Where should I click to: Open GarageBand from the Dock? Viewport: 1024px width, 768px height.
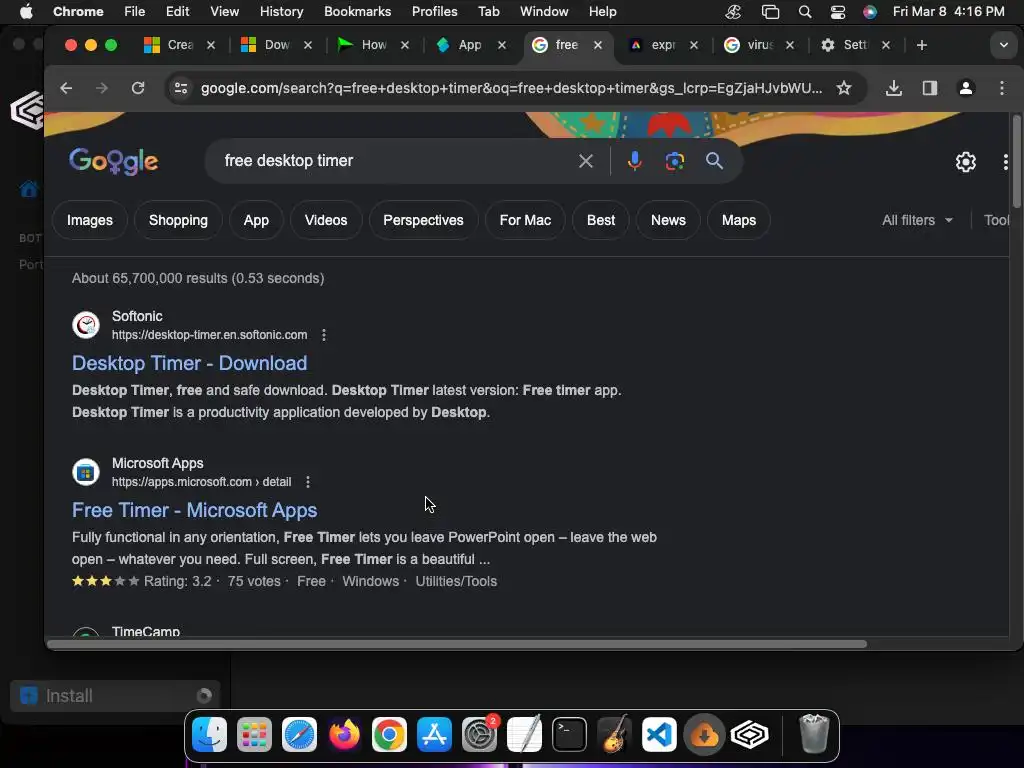(x=615, y=735)
